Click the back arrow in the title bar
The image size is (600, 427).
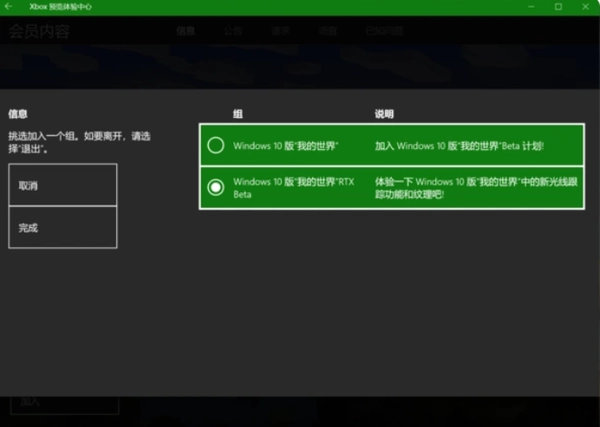click(9, 7)
